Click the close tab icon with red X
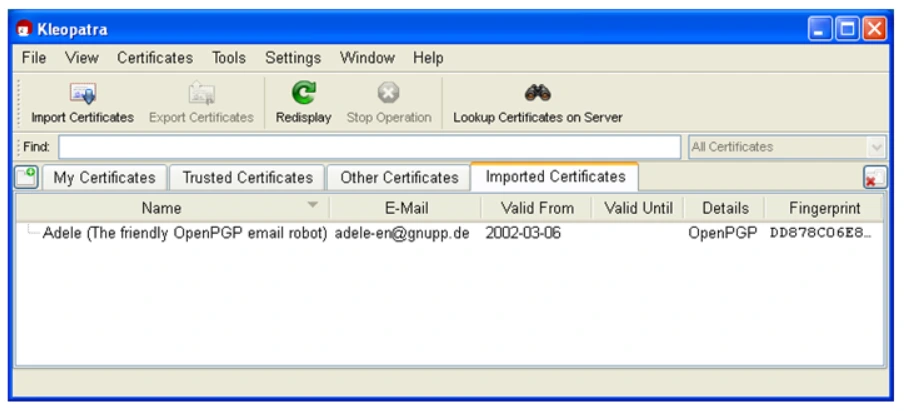 point(875,177)
